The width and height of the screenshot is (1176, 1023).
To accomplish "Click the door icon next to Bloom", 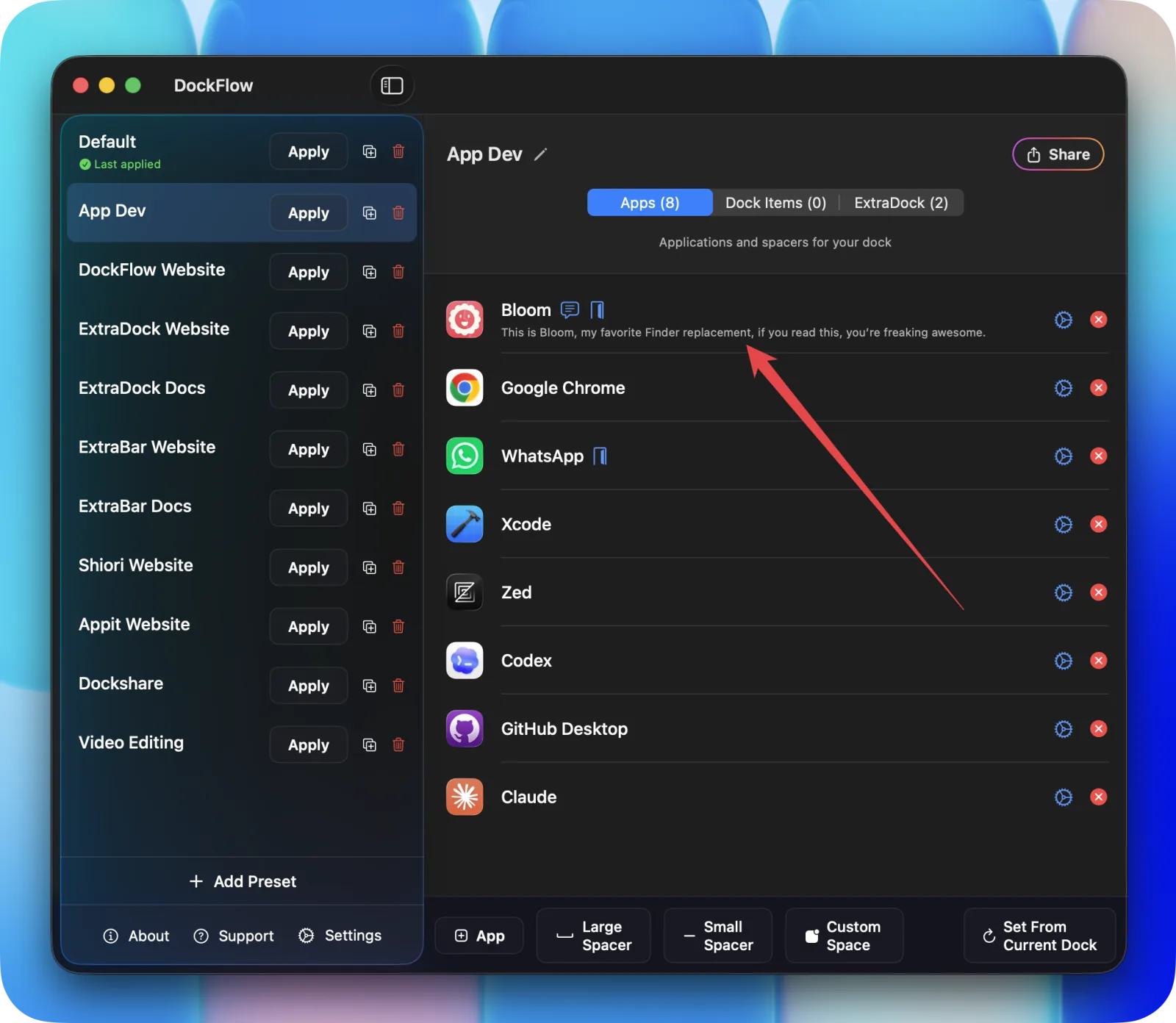I will [598, 310].
